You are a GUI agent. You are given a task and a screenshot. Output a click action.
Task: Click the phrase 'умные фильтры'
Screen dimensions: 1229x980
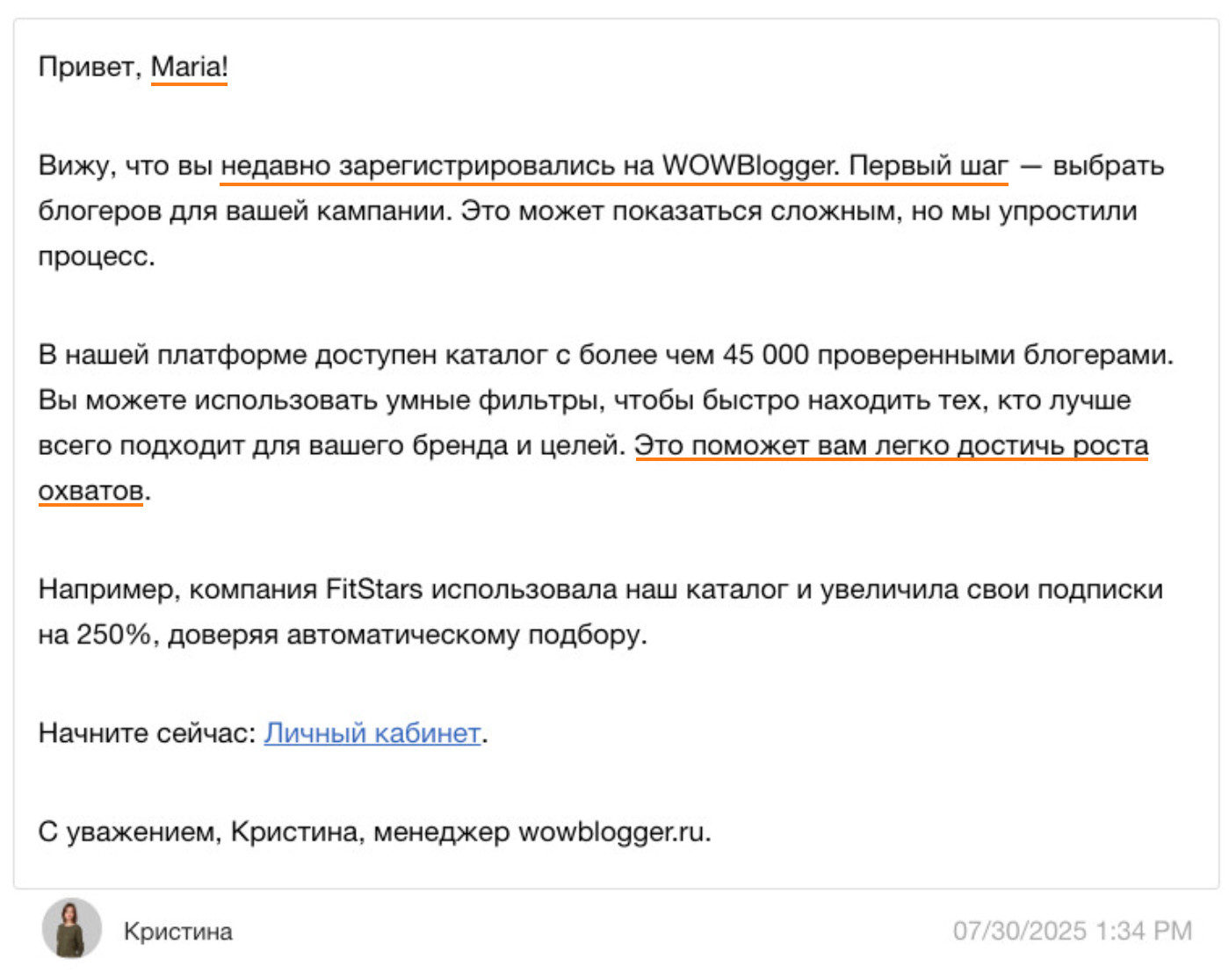[541, 400]
